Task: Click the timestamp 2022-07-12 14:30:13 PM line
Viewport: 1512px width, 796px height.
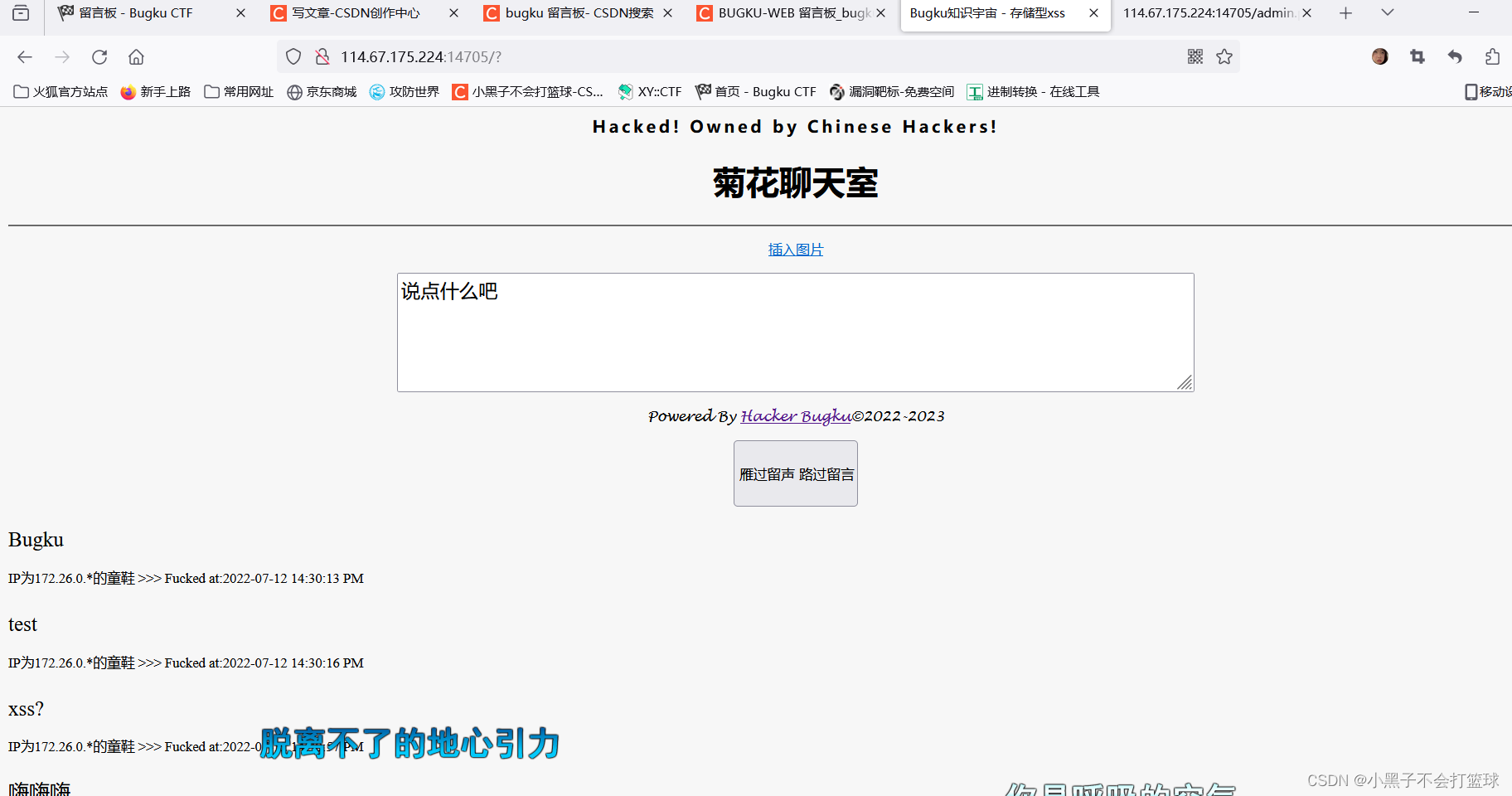Action: [x=186, y=579]
